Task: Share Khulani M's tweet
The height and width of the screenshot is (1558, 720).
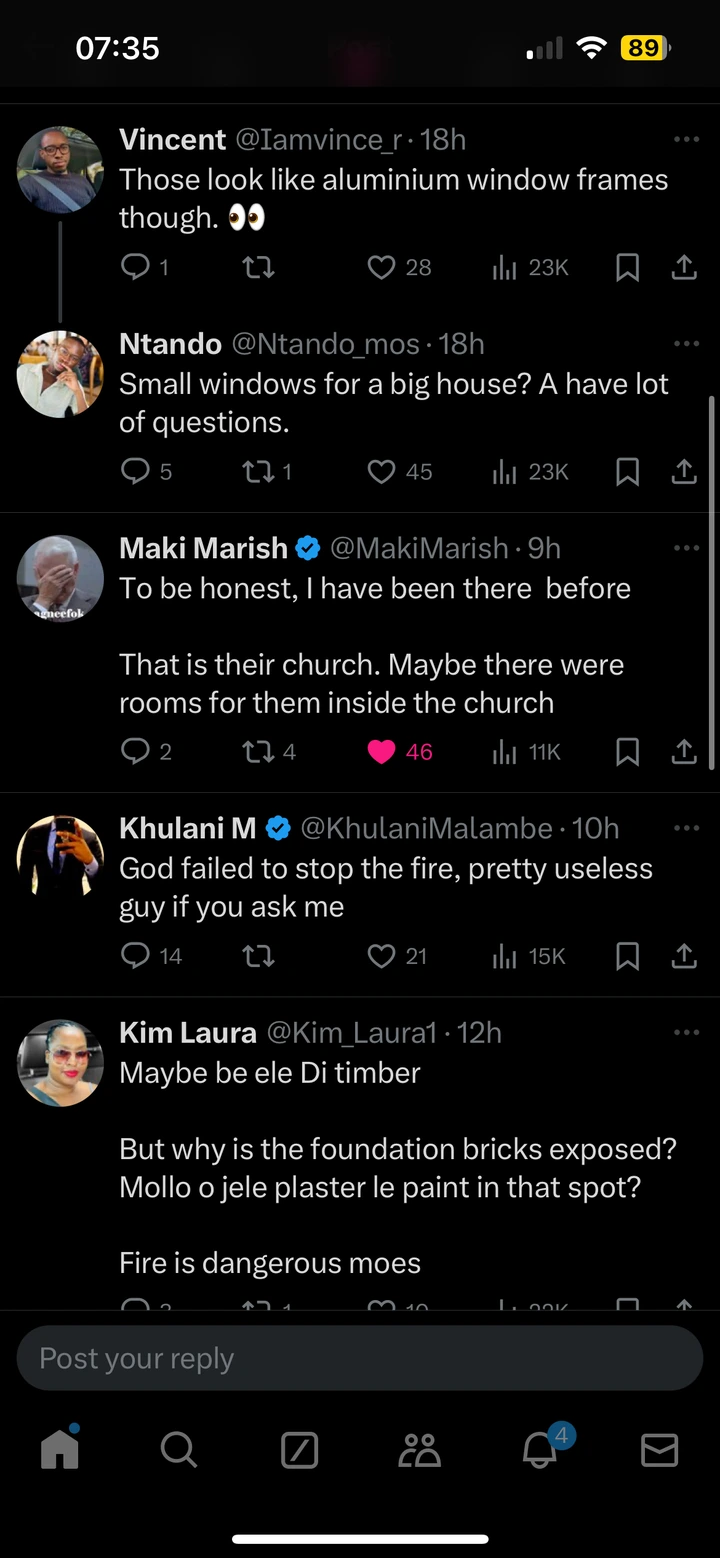Action: coord(684,957)
